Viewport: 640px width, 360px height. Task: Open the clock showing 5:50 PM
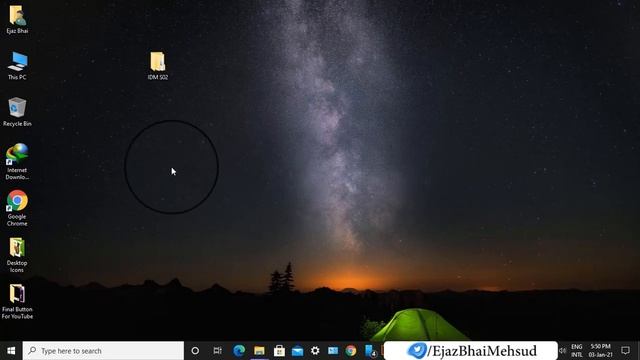(600, 351)
